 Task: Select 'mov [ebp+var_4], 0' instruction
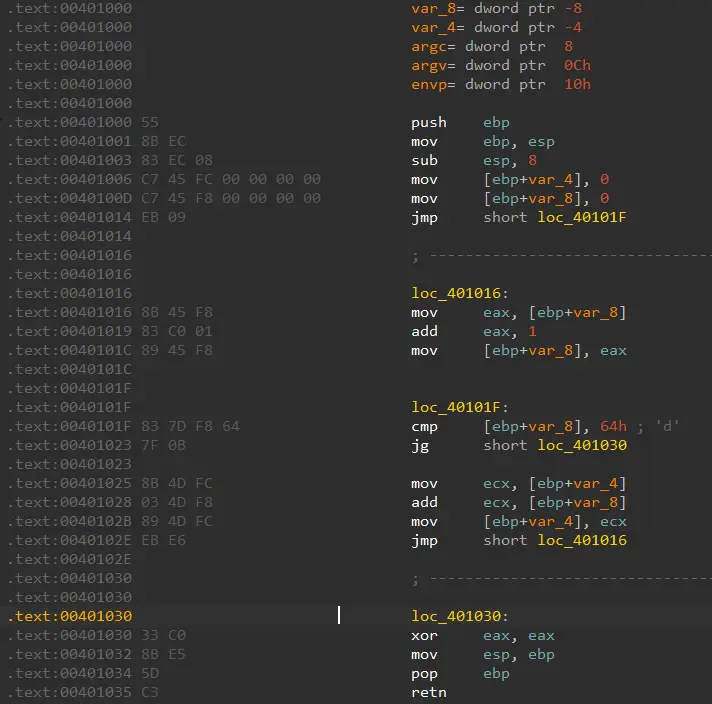point(510,179)
